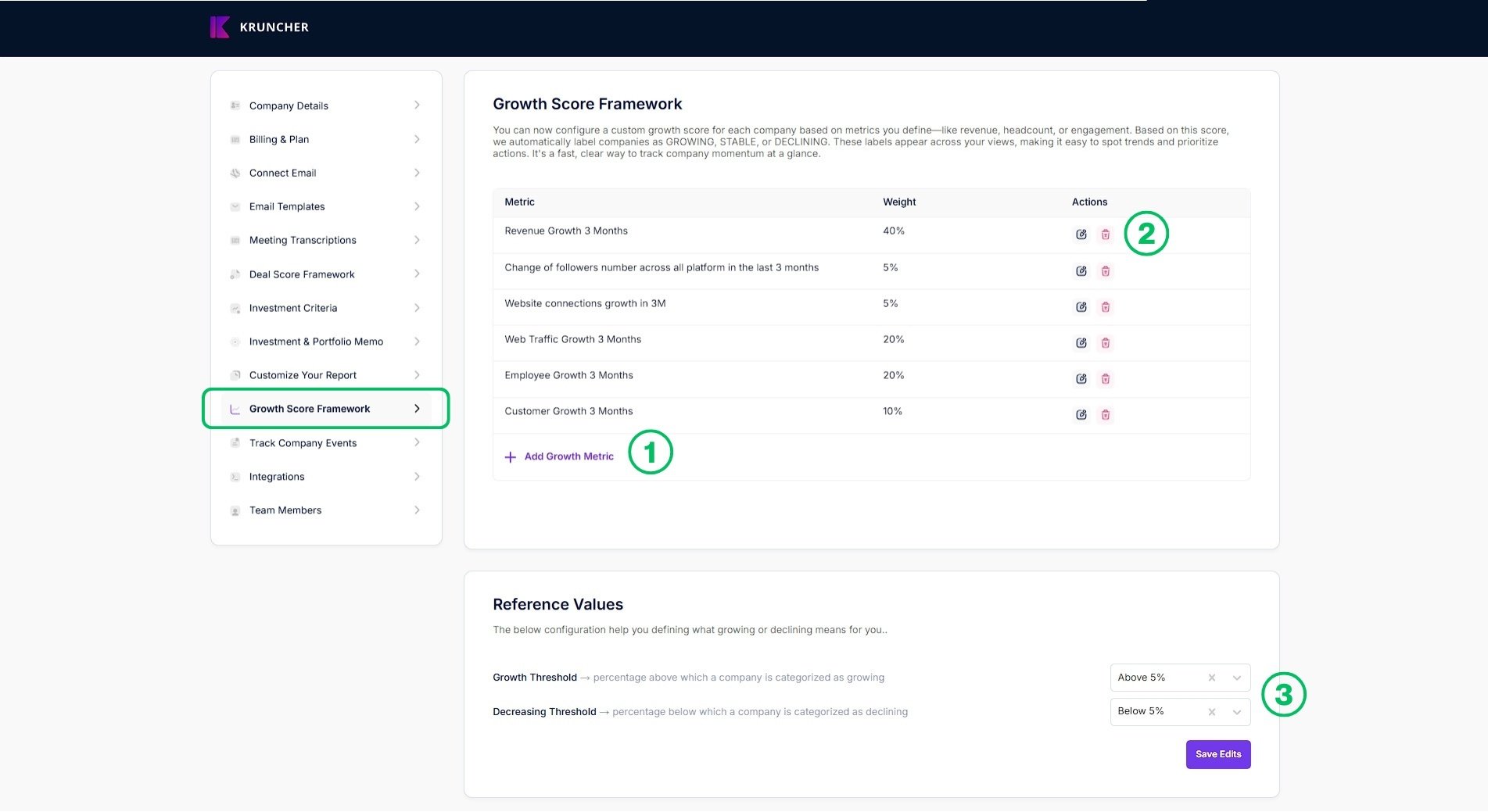1488x812 pixels.
Task: Click the Kruncher logo icon
Action: pos(220,27)
